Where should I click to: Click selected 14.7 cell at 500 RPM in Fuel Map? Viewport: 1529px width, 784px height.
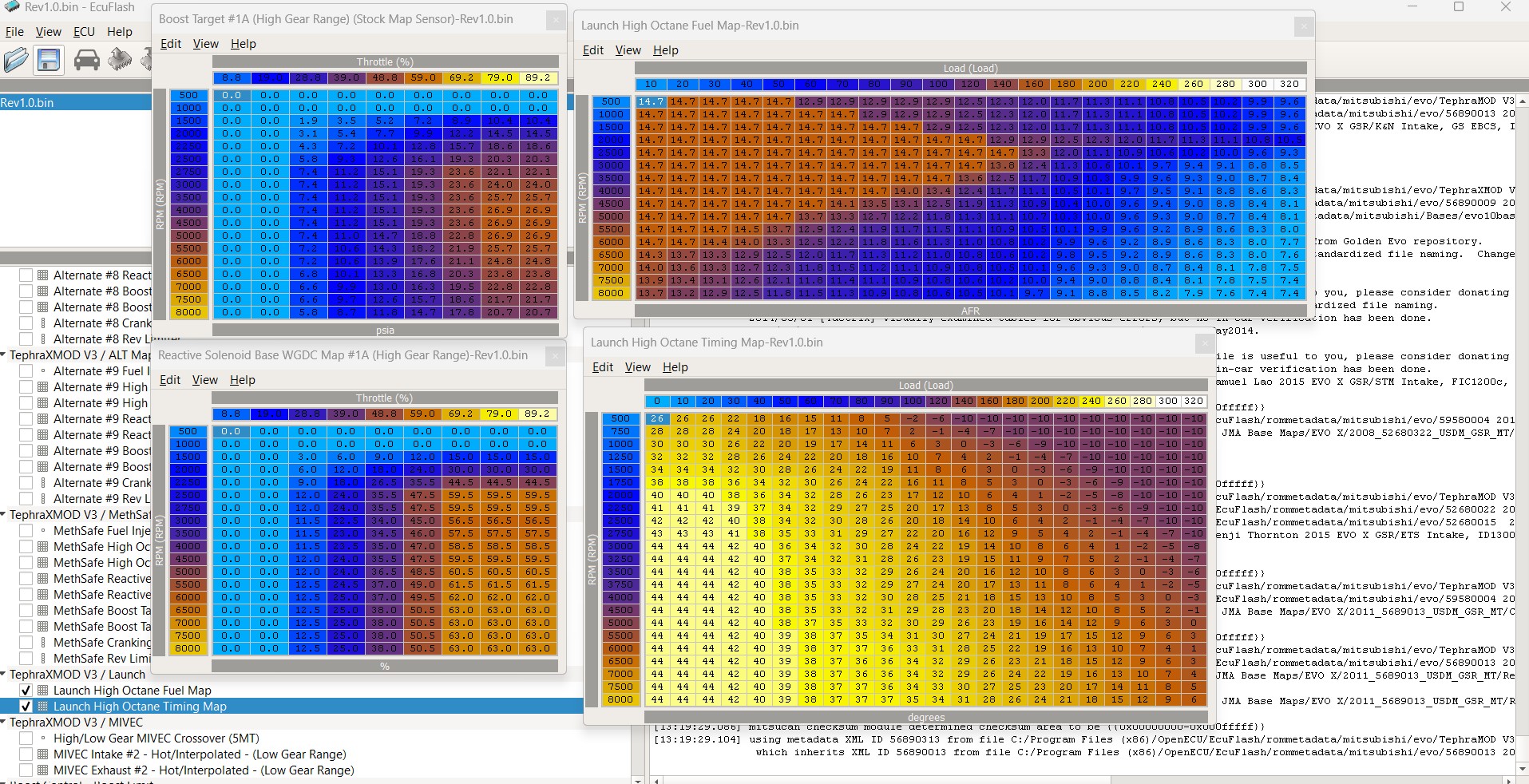pyautogui.click(x=651, y=102)
